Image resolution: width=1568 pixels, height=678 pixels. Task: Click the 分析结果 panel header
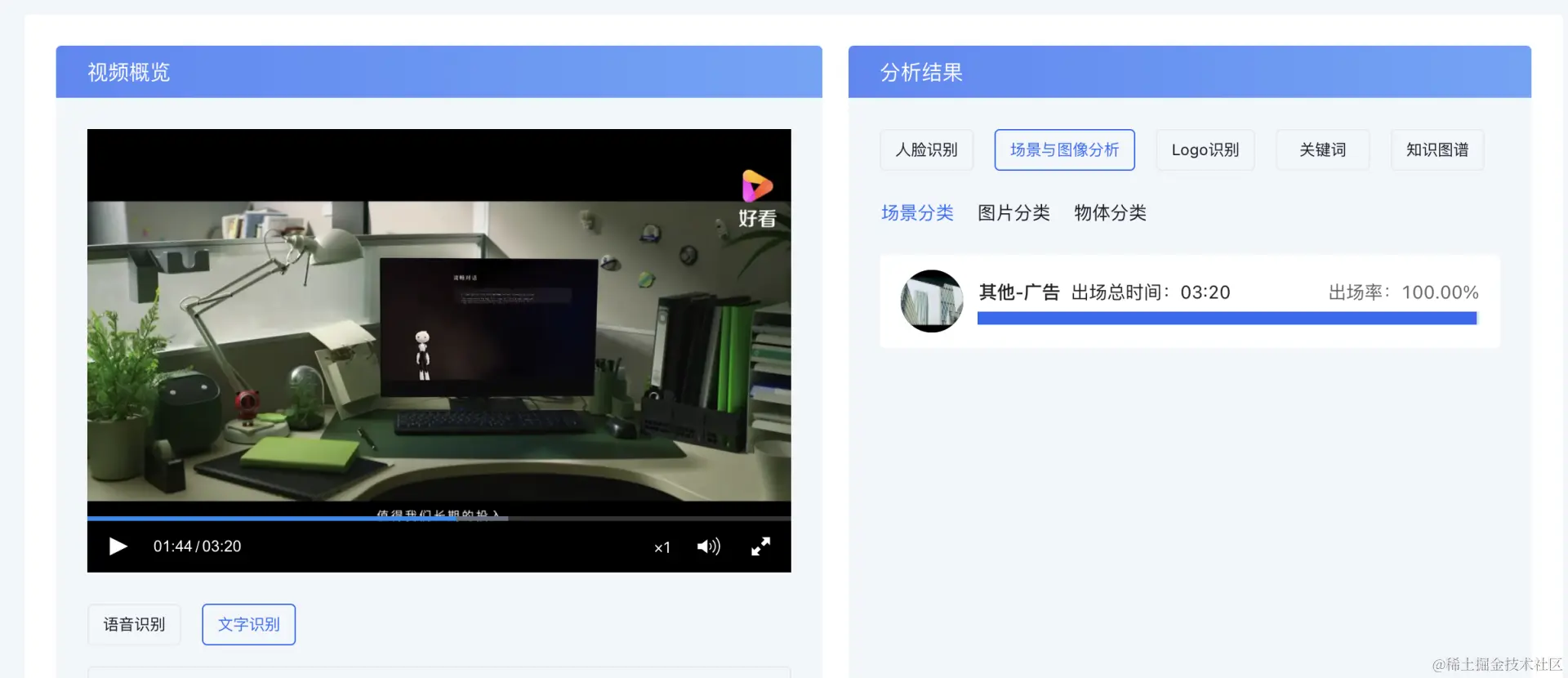pos(1189,72)
